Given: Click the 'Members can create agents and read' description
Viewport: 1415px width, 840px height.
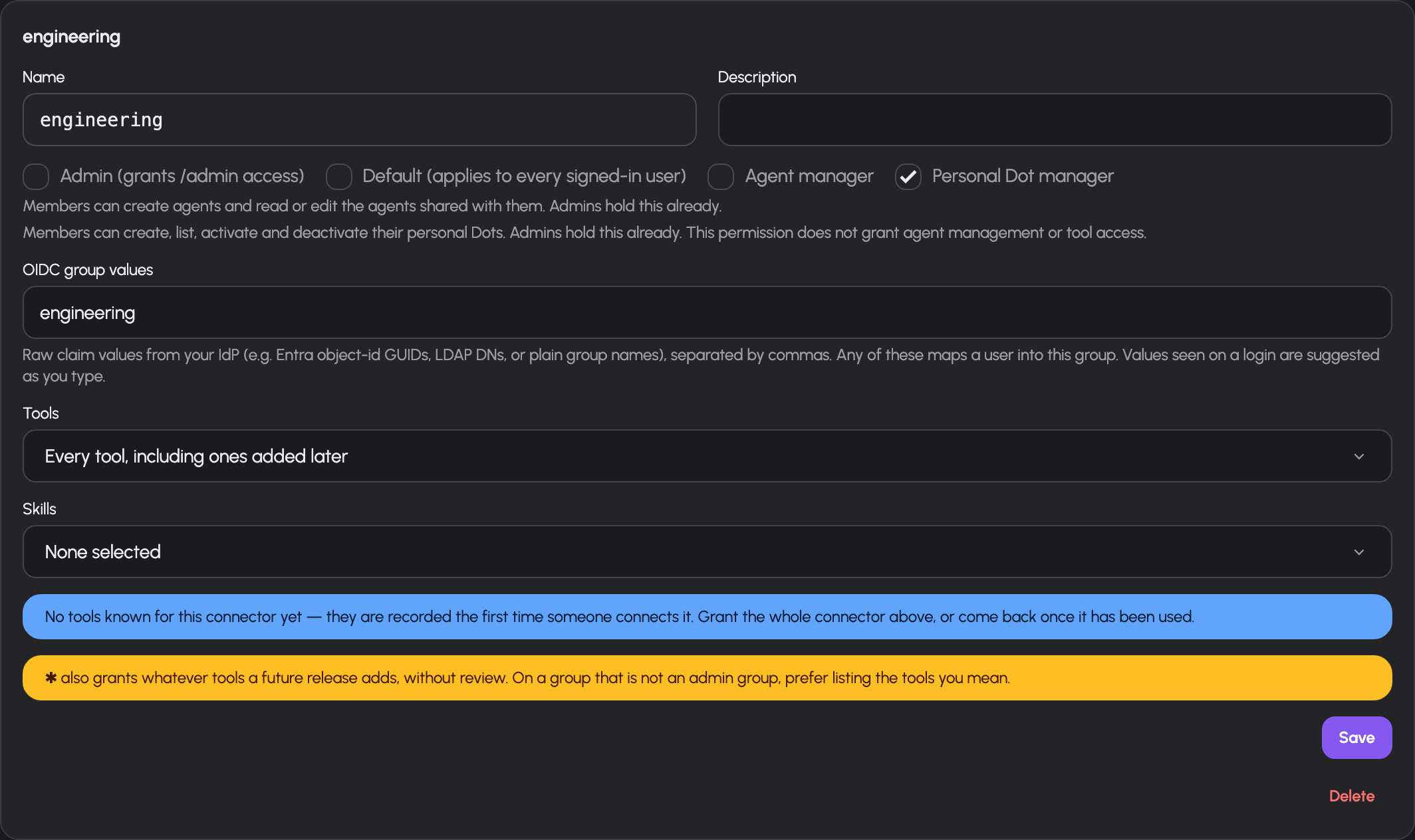Looking at the screenshot, I should 372,206.
